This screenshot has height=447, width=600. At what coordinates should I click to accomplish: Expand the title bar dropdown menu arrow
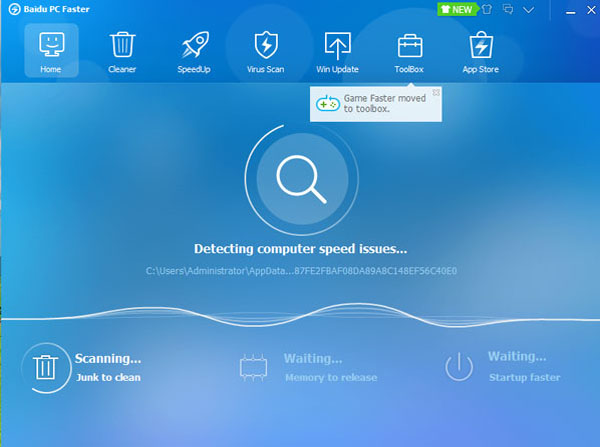(529, 9)
